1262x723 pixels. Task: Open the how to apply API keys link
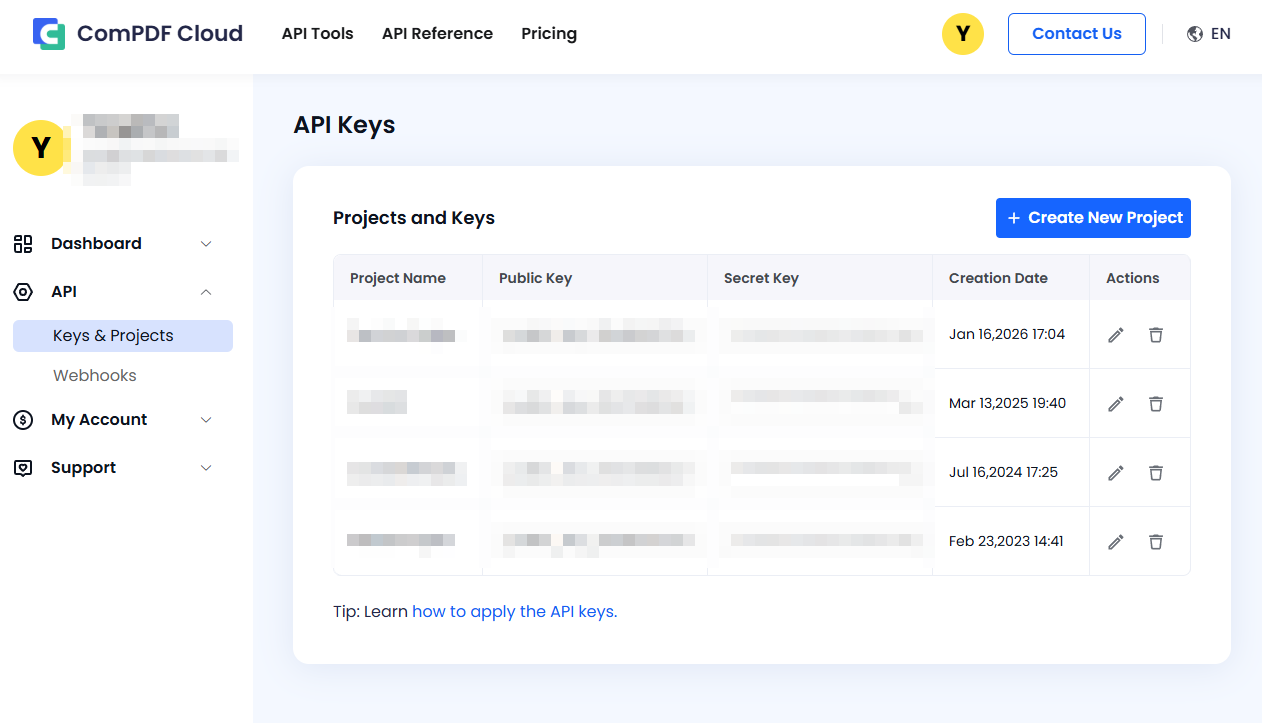tap(514, 611)
